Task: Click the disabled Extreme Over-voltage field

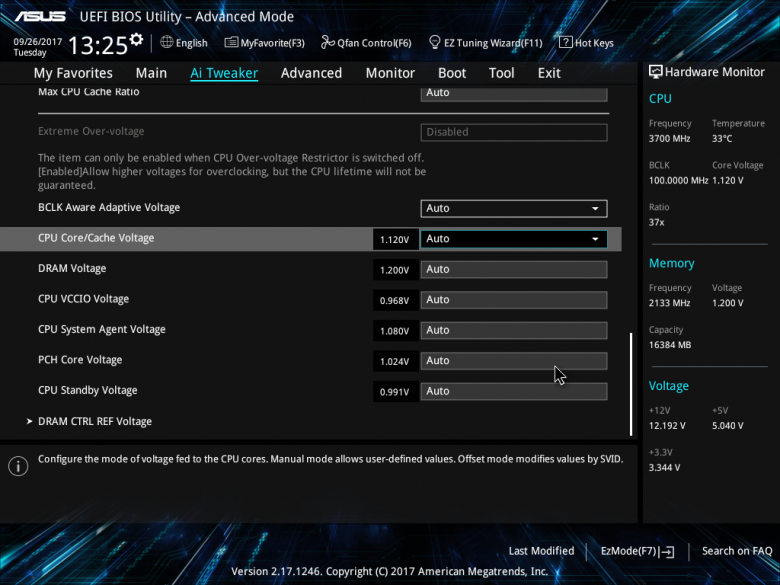Action: pos(514,132)
